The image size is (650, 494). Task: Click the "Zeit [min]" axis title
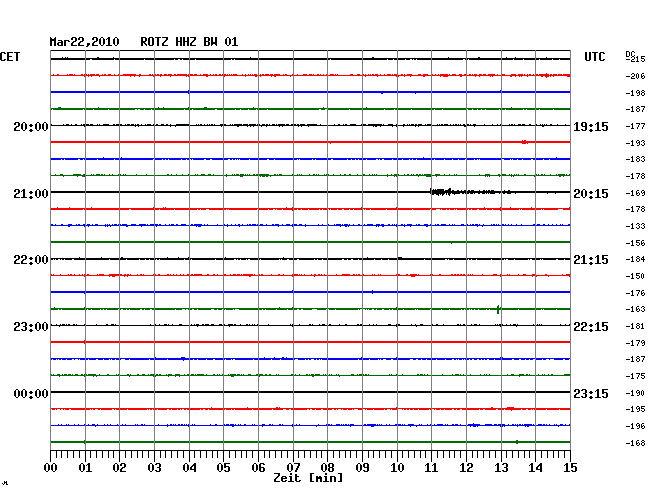tap(308, 478)
